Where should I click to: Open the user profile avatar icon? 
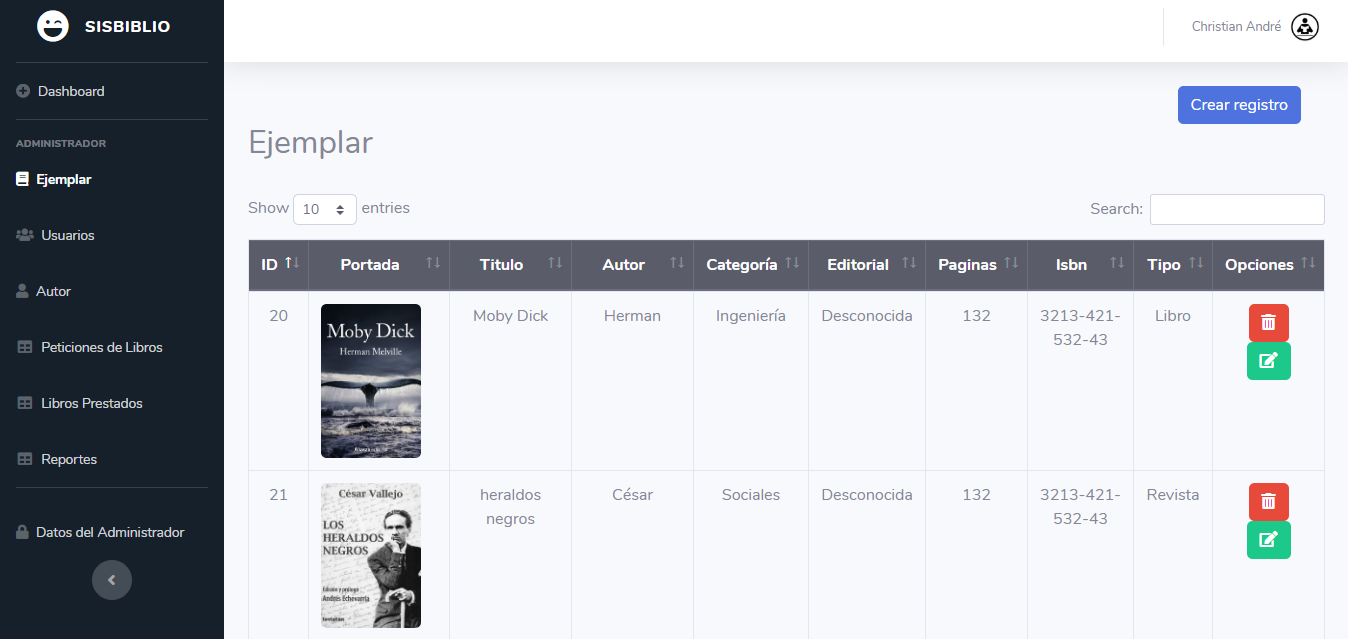coord(1305,27)
